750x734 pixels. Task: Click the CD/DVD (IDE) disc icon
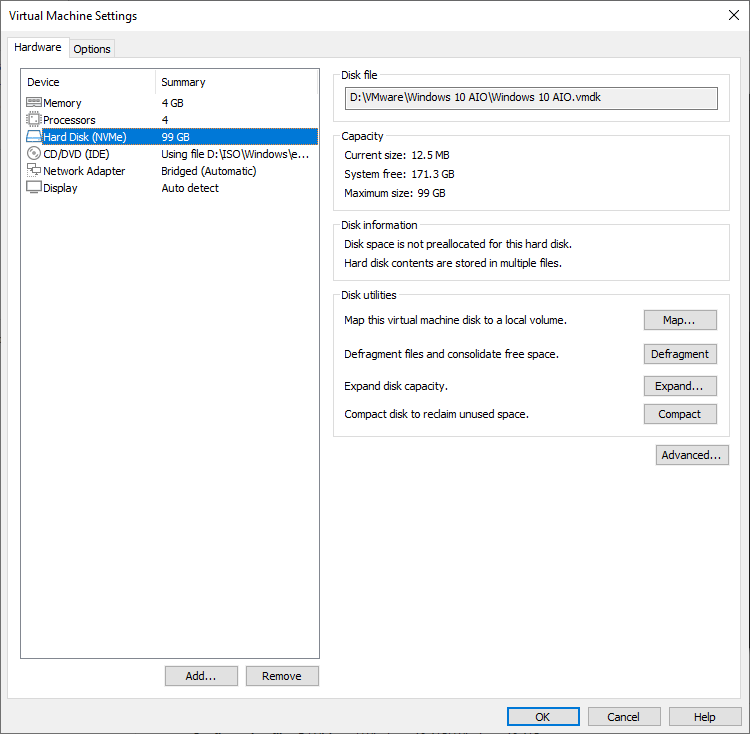click(x=34, y=154)
